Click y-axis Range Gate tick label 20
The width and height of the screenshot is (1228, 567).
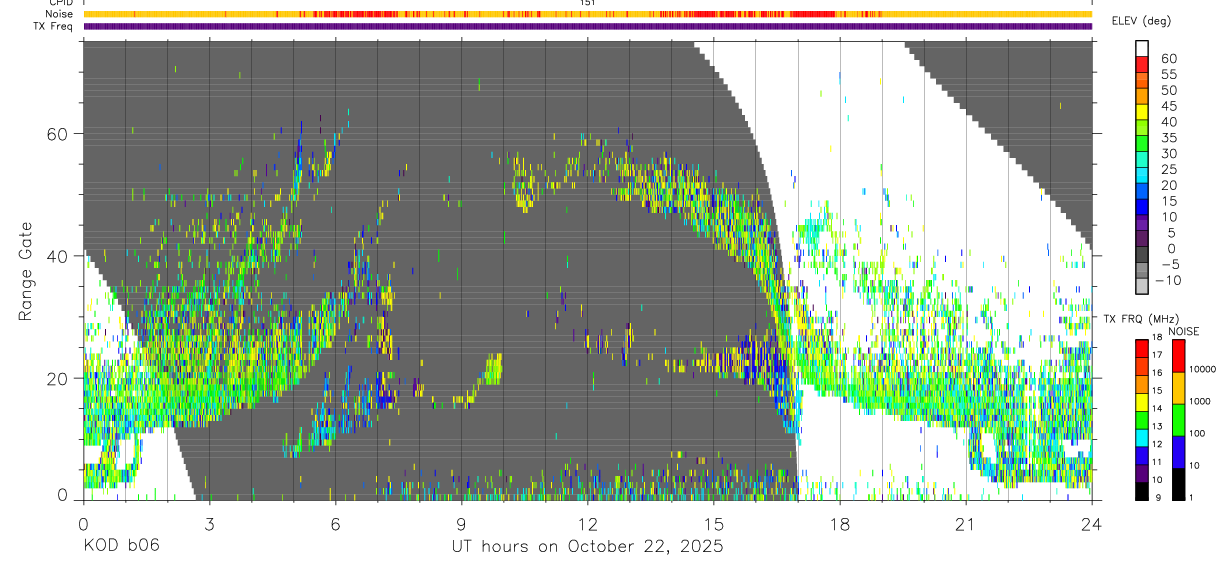(57, 378)
